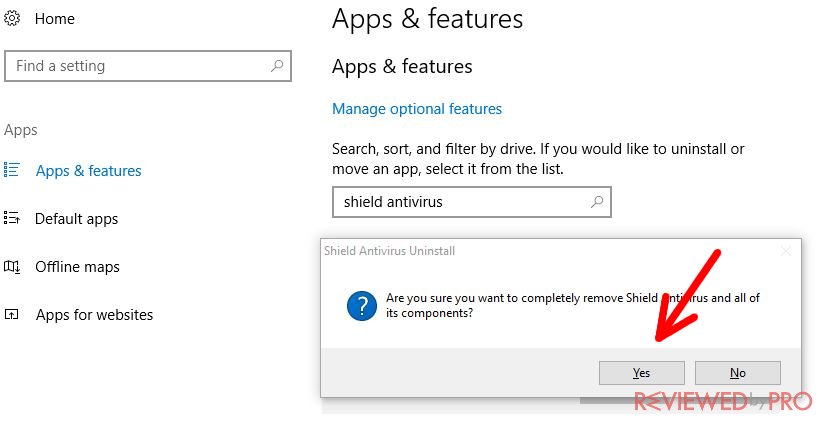The height and width of the screenshot is (421, 825).
Task: Click the Apps & features list icon
Action: pos(12,170)
